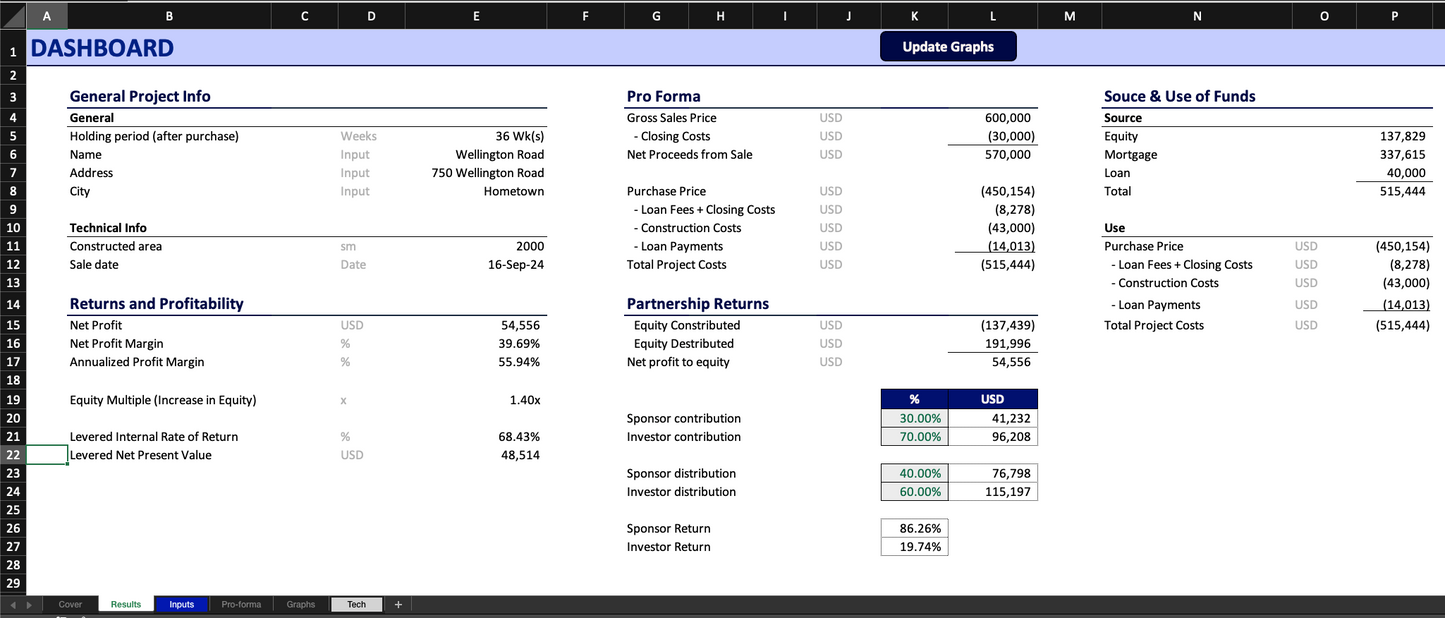Viewport: 1445px width, 618px height.
Task: Click previous sheet navigation arrow
Action: [14, 604]
